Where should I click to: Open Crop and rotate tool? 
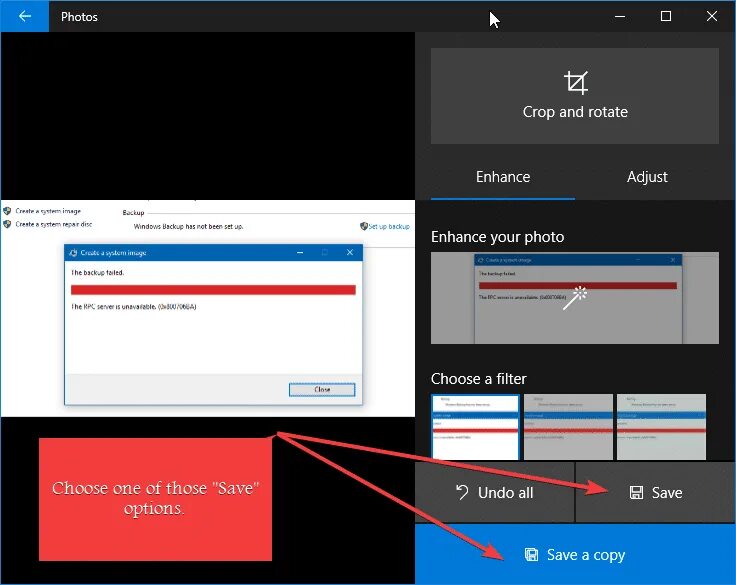(x=575, y=96)
